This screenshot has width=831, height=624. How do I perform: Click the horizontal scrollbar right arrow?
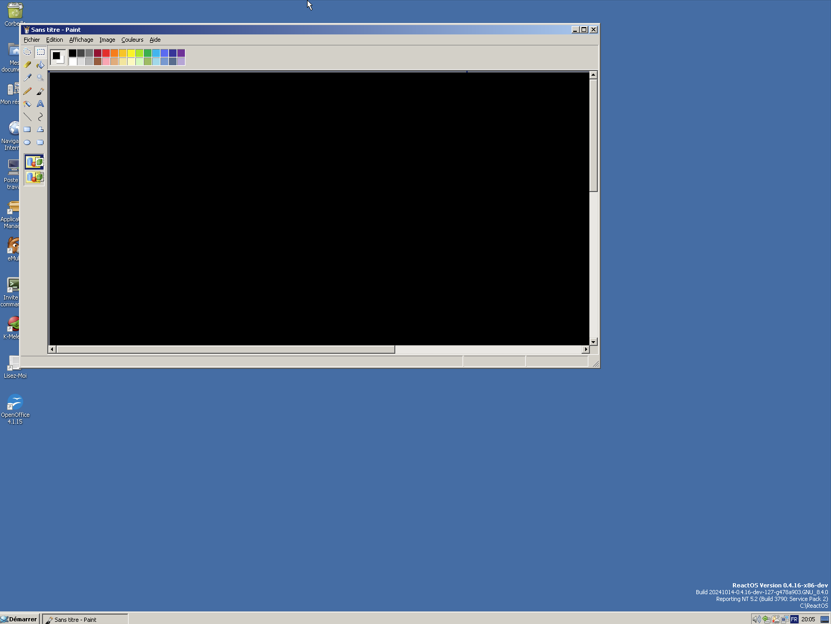point(586,349)
